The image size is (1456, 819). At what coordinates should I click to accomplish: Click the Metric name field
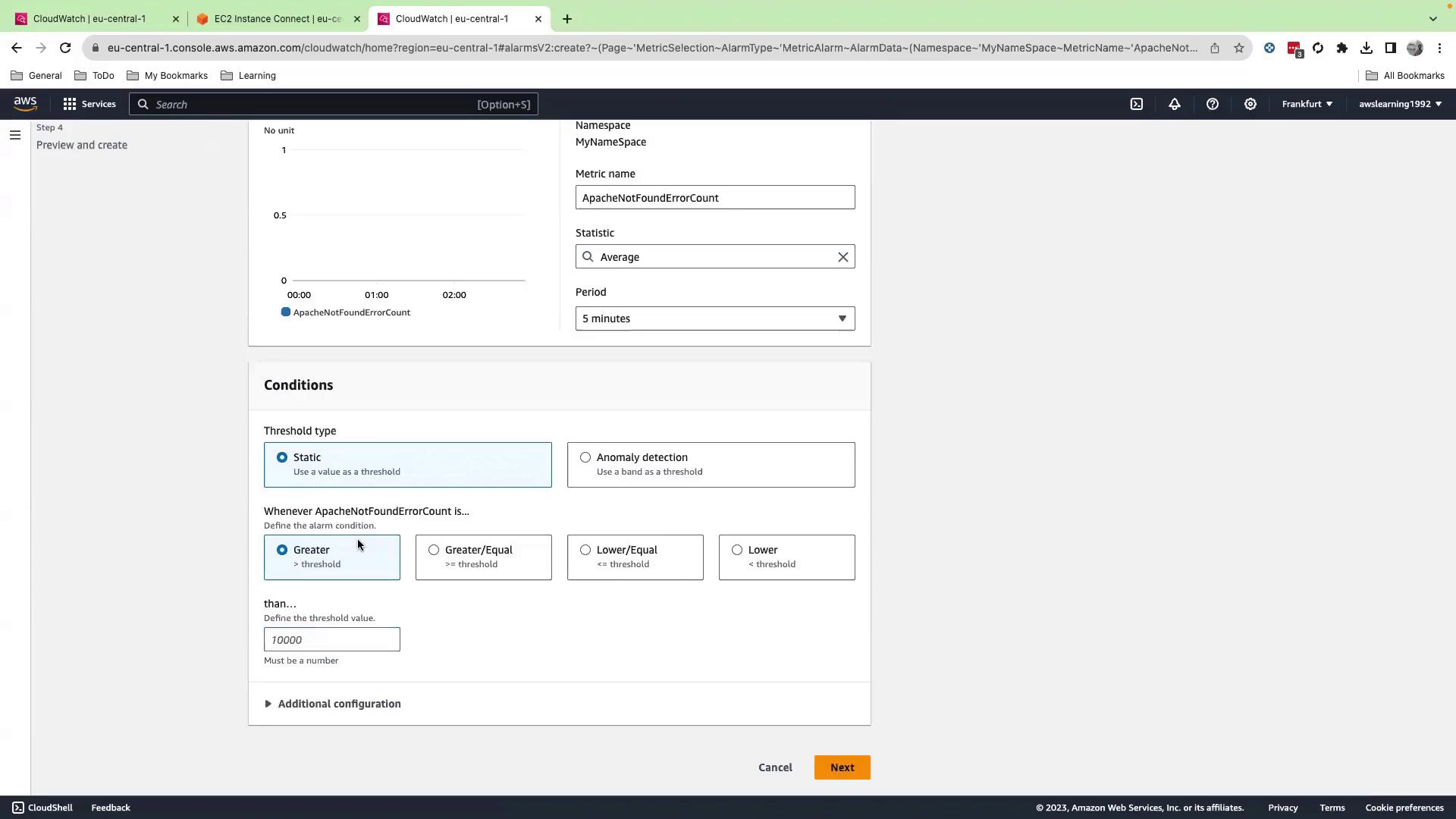coord(715,198)
